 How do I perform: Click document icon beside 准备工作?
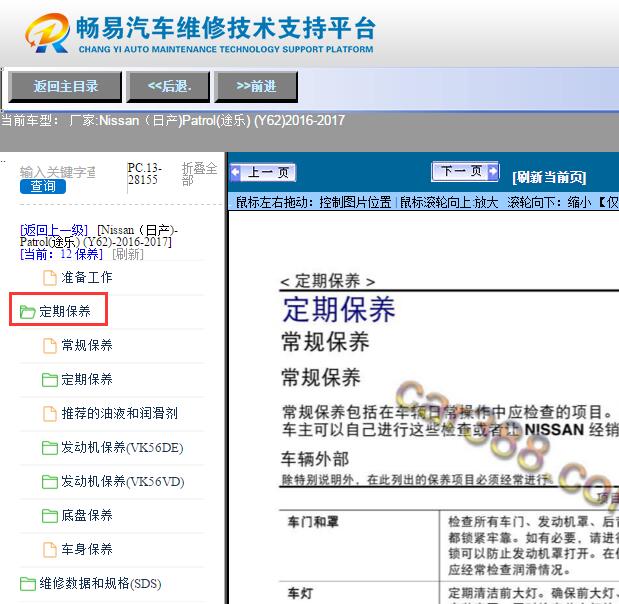(x=50, y=278)
